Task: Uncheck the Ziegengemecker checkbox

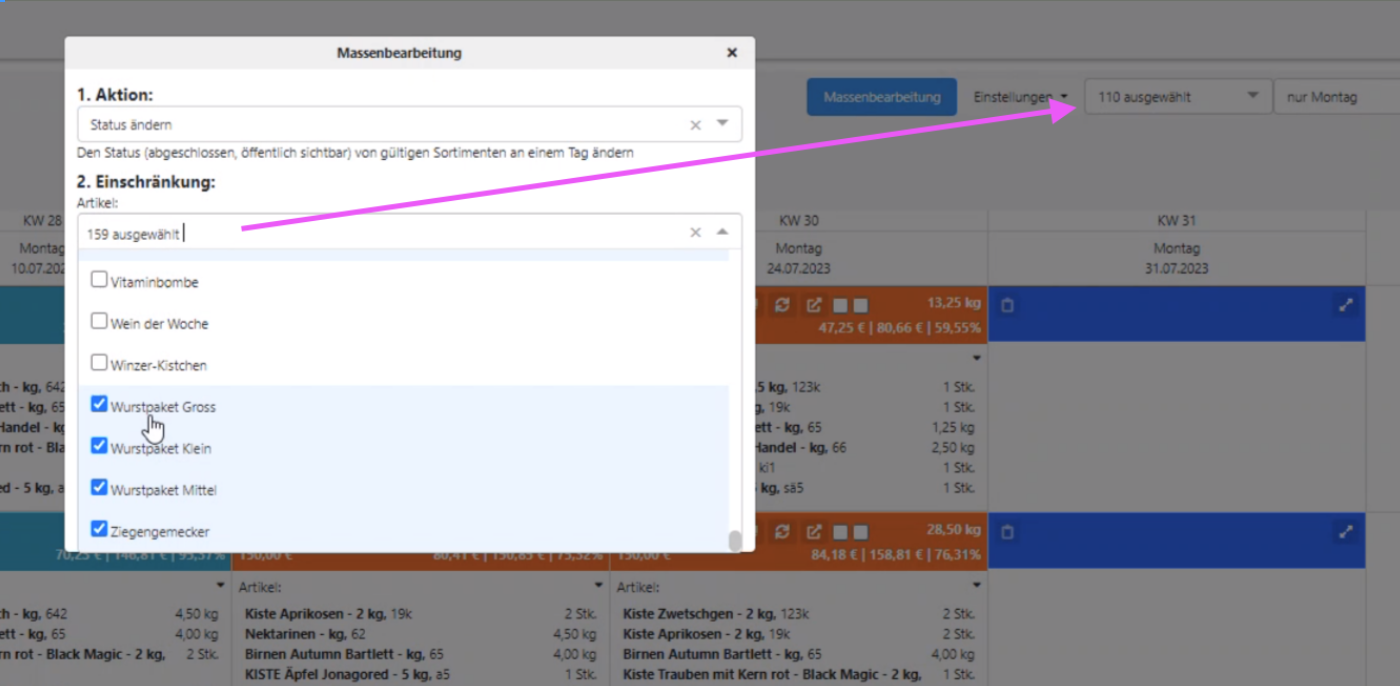Action: [99, 529]
